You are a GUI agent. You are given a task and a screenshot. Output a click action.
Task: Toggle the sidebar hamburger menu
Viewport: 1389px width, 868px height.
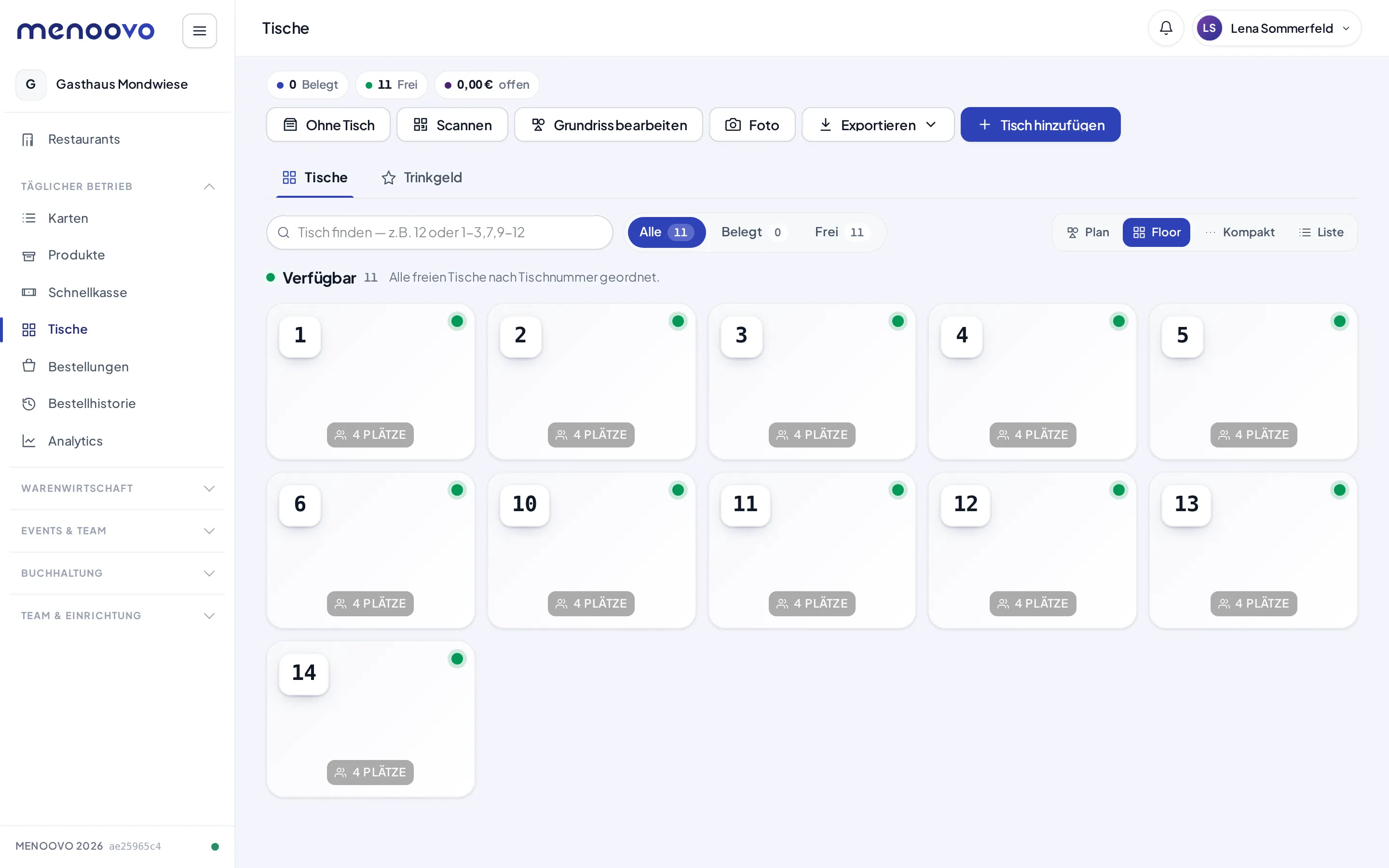(199, 30)
